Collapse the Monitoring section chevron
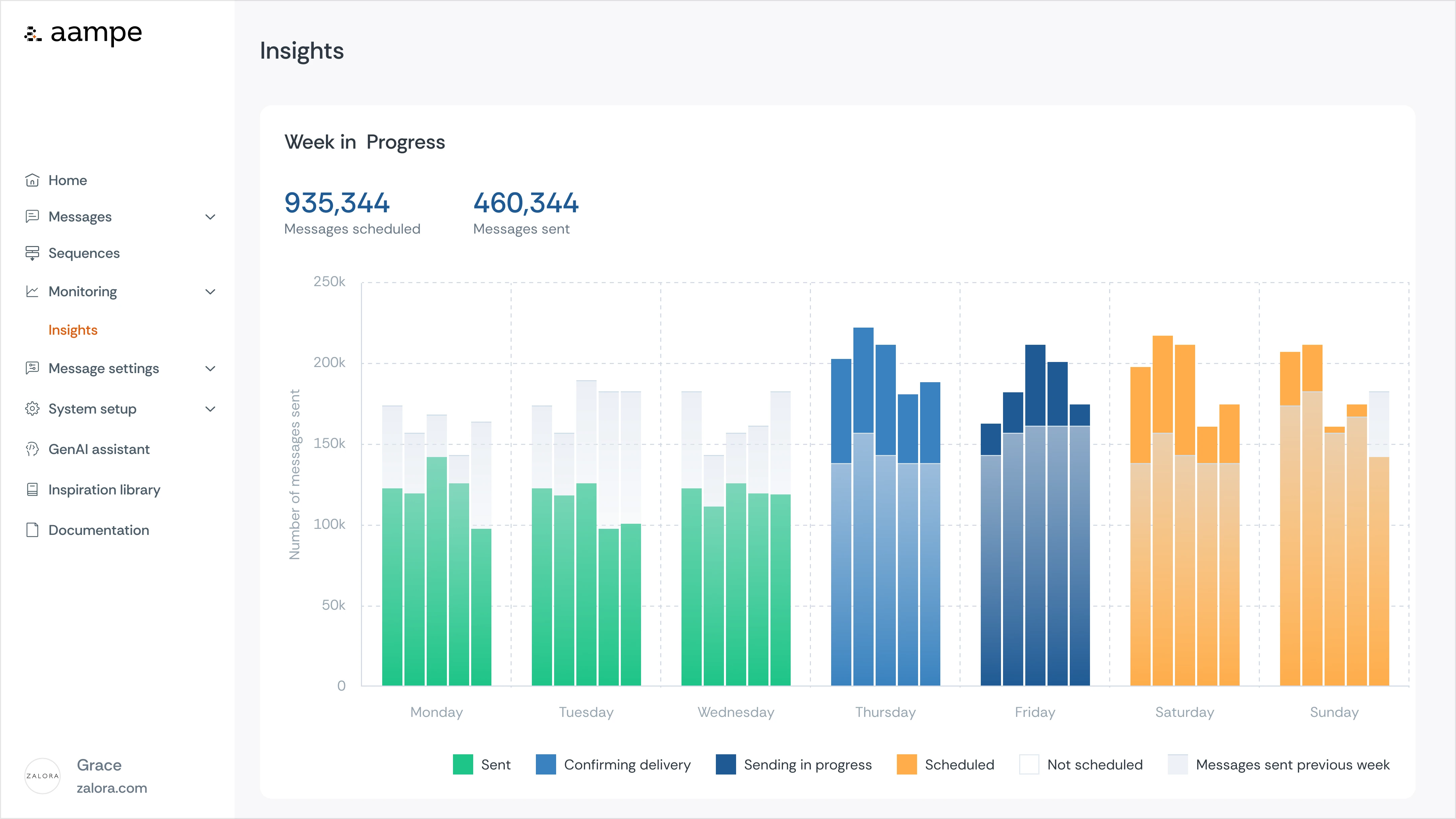The height and width of the screenshot is (819, 1456). 210,292
